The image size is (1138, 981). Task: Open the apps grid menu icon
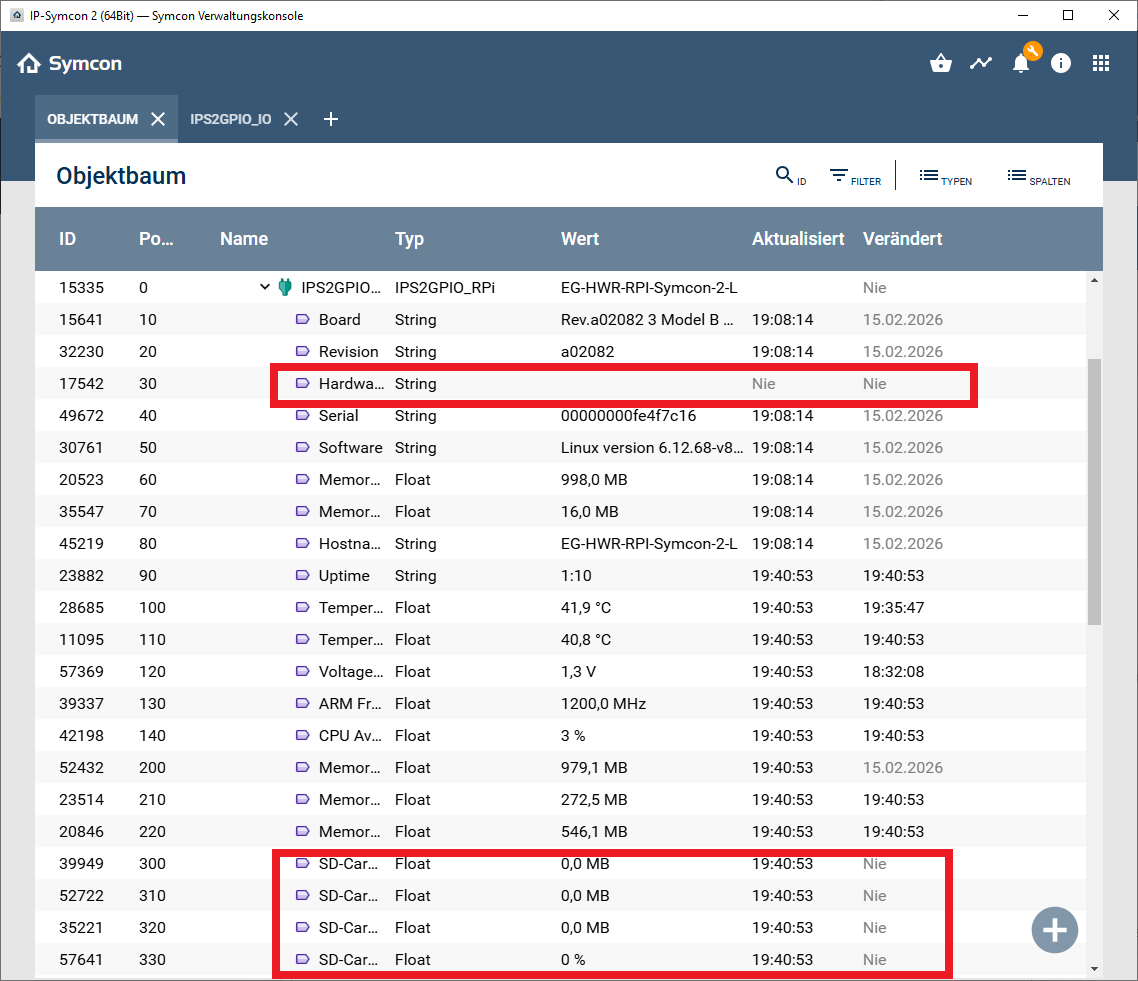[x=1101, y=63]
